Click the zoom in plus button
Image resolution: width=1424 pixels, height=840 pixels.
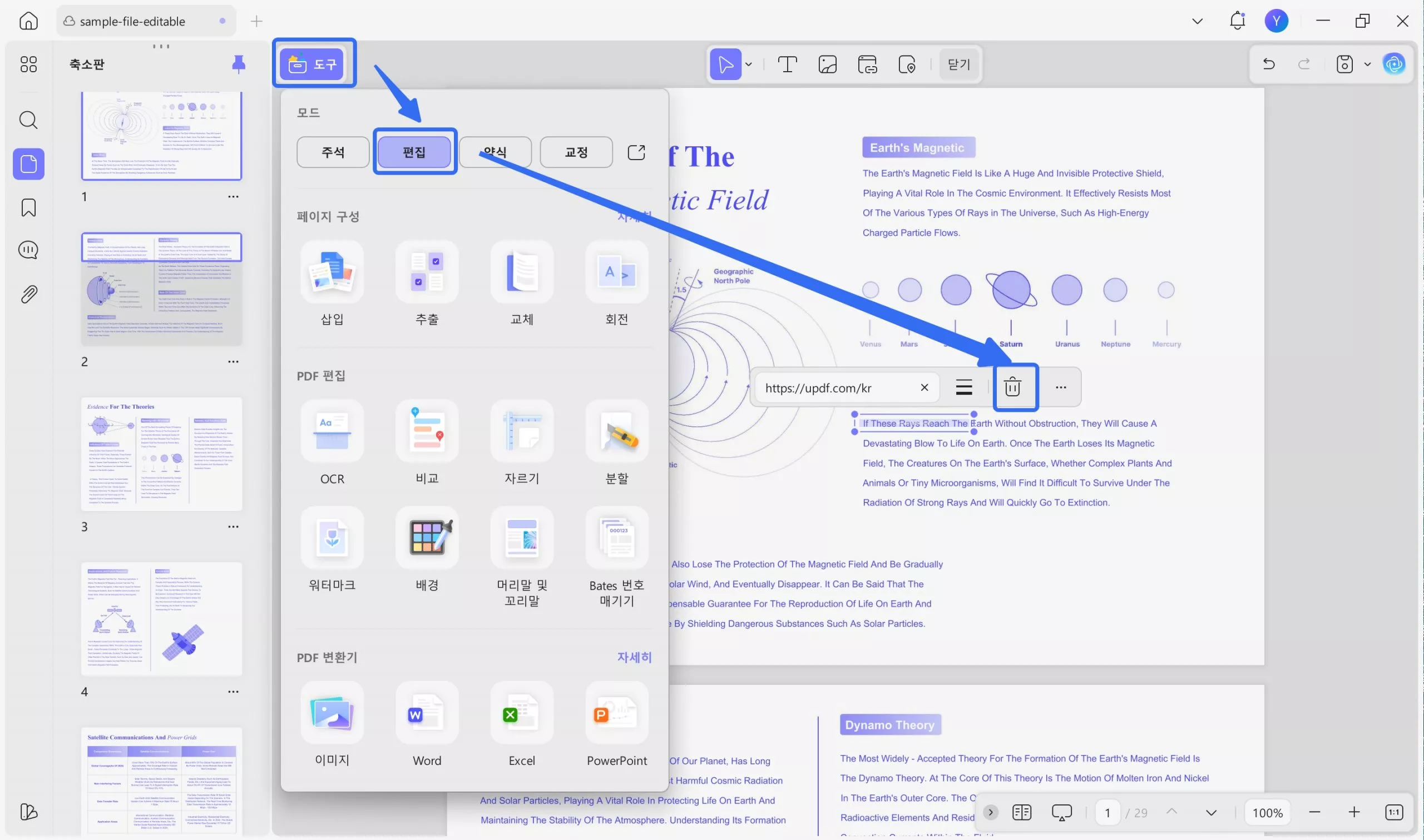click(x=1354, y=812)
